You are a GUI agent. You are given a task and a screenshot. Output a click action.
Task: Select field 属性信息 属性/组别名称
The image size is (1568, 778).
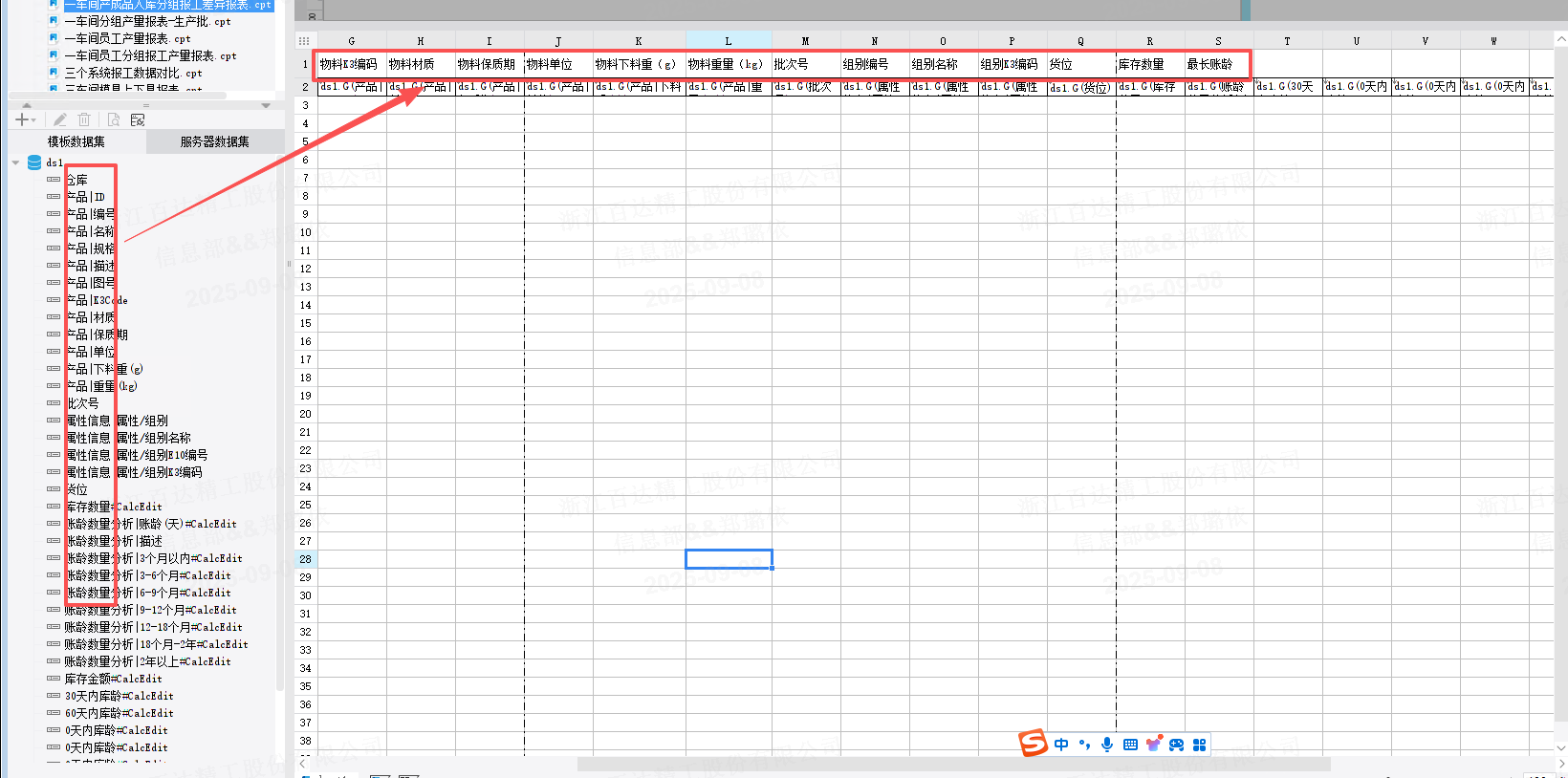[128, 438]
